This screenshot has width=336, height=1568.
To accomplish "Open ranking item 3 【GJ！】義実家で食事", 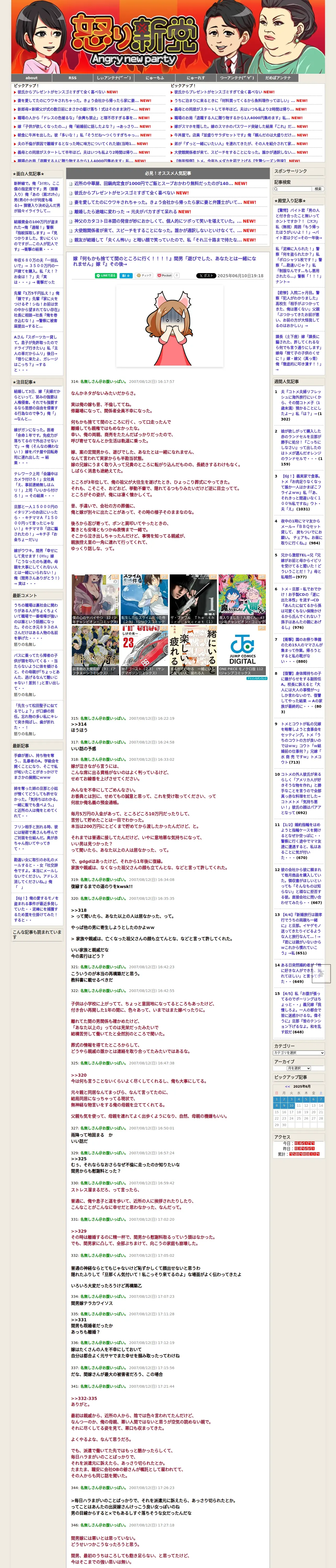I will pos(301,492).
